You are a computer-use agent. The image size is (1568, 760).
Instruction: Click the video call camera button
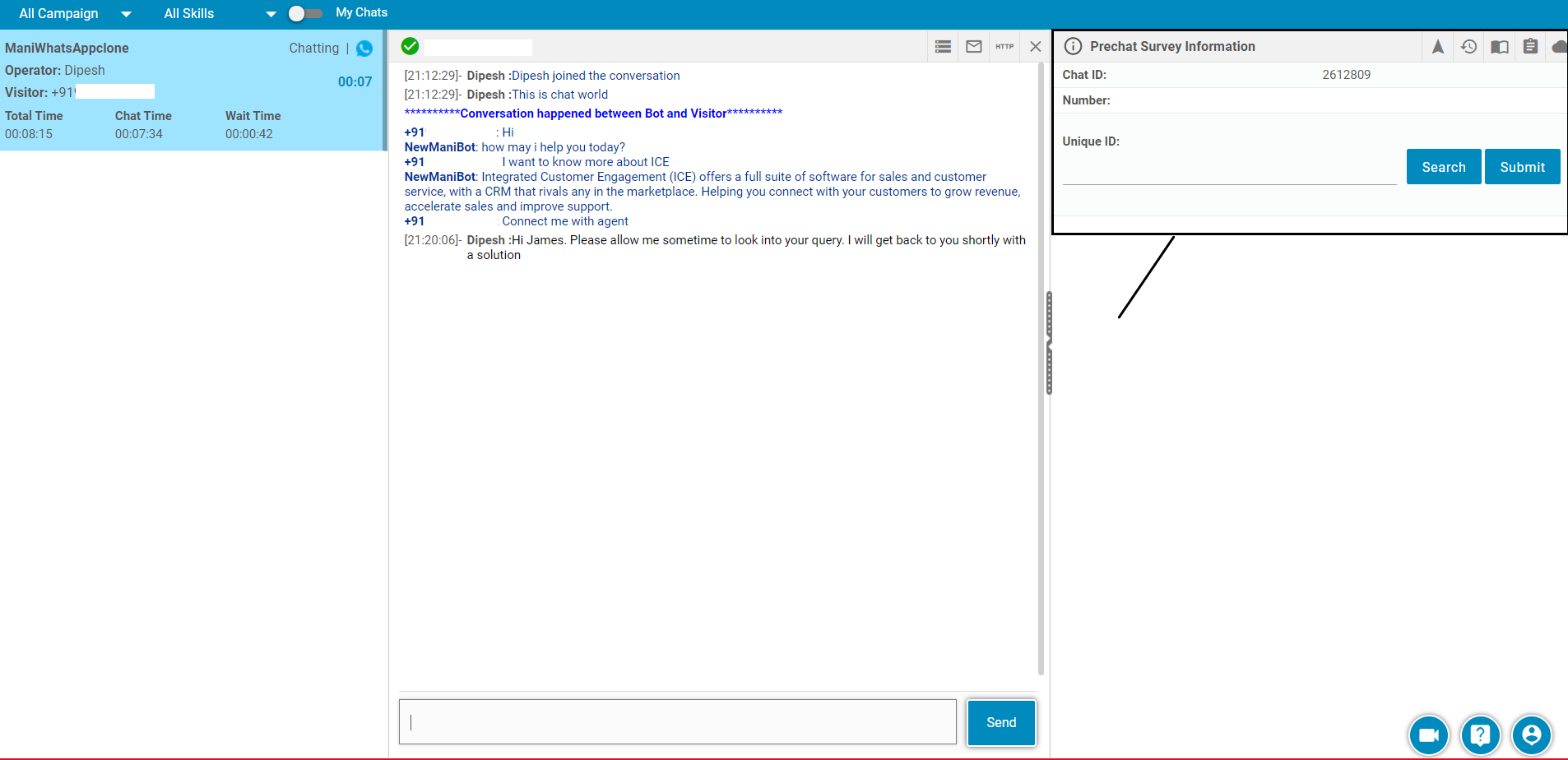pos(1429,735)
